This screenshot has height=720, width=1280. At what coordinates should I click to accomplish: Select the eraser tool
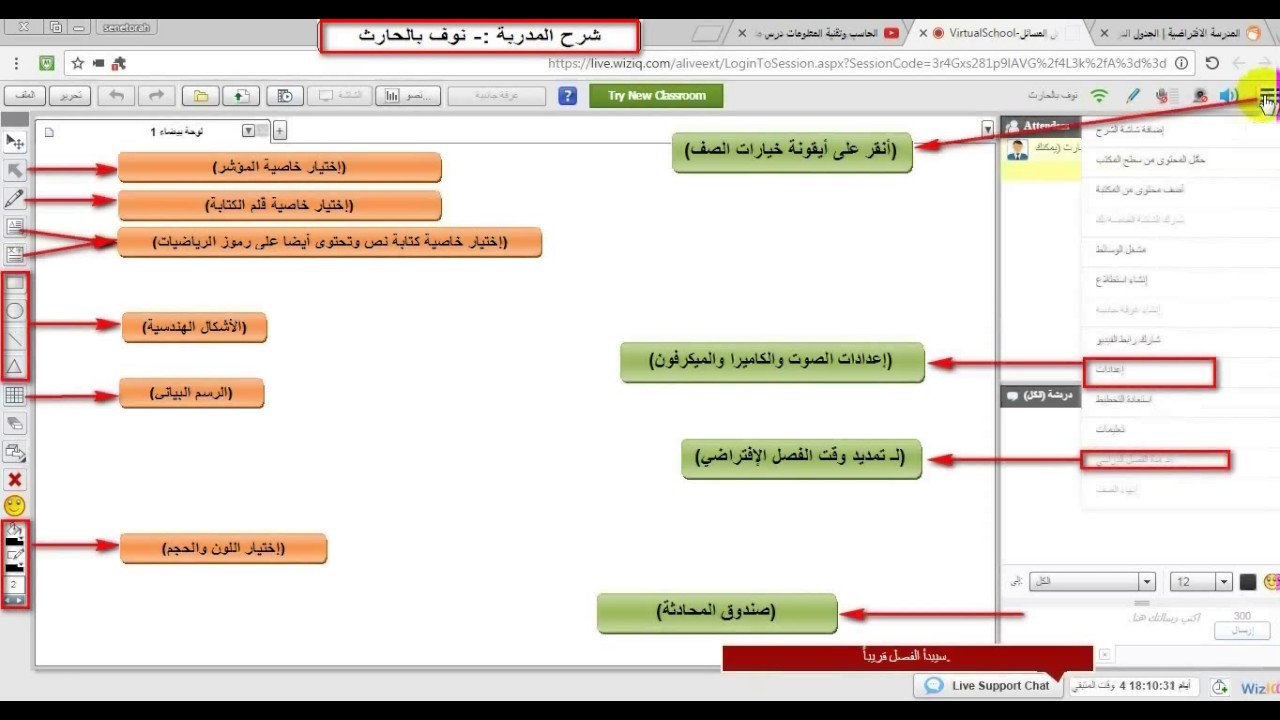coord(15,424)
